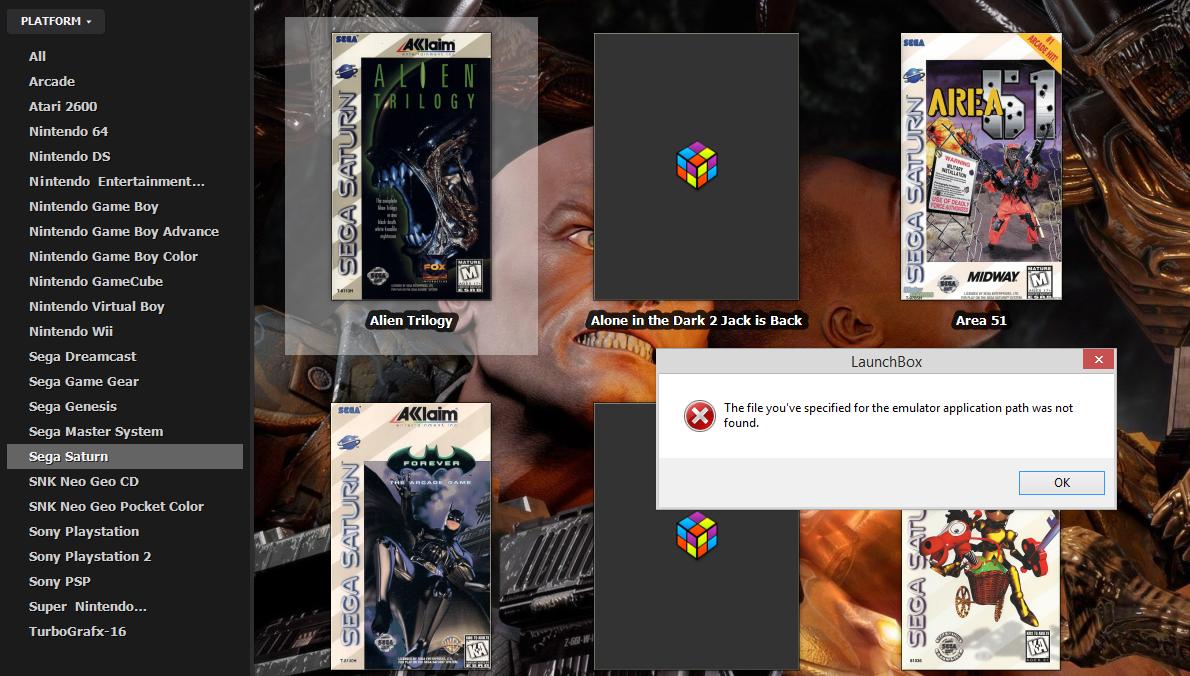Select the game cover with red horse character
Screen dimensions: 1190x676
981,590
